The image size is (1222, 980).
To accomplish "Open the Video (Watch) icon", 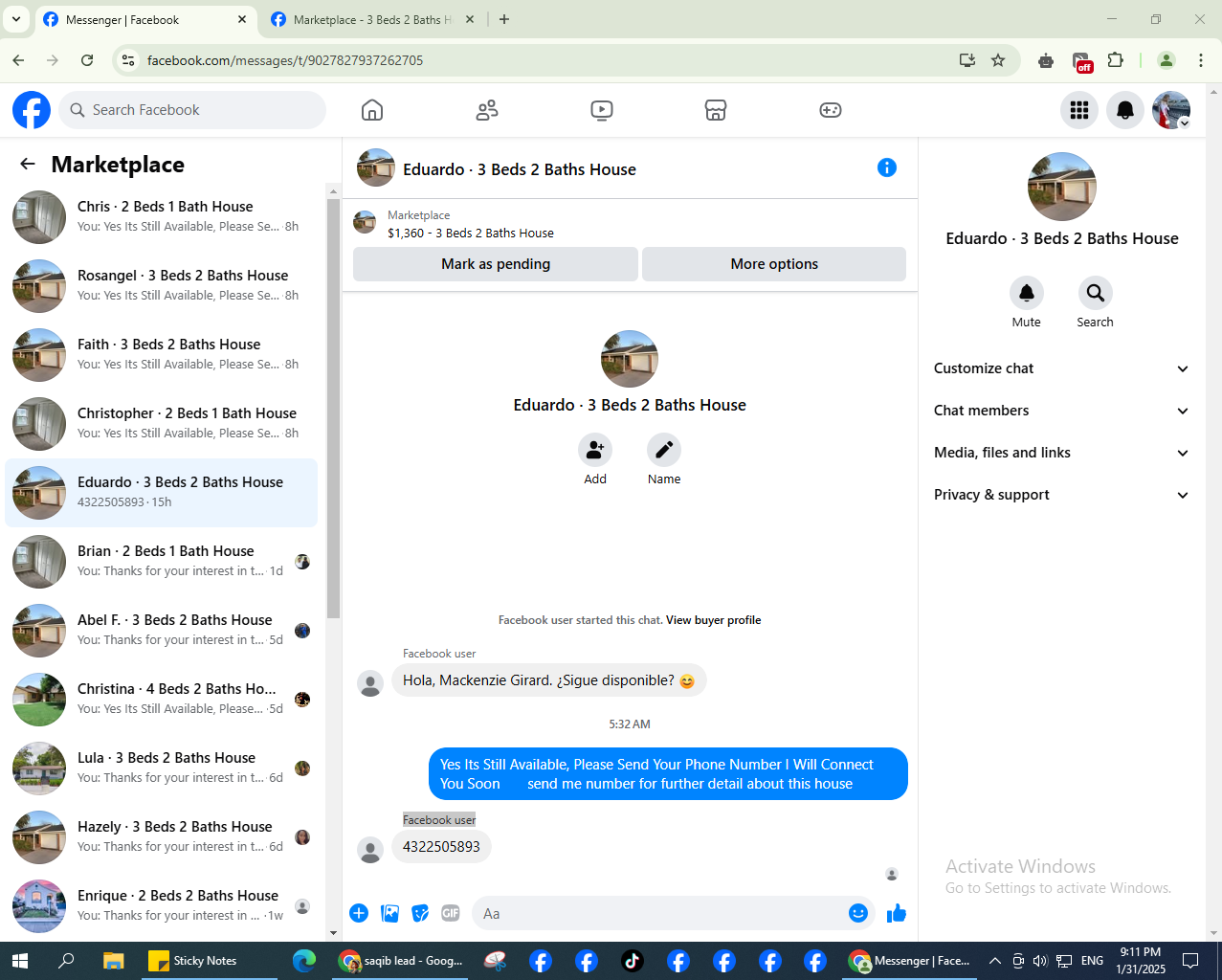I will [602, 110].
